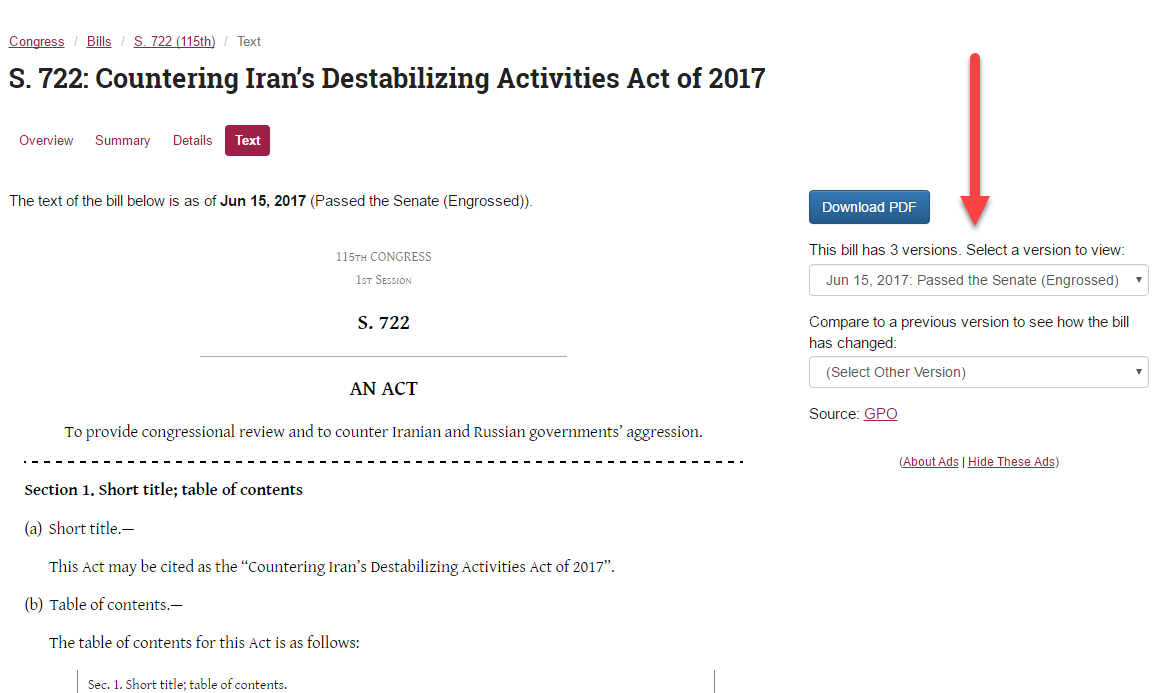Click the red arrow annotation
The image size is (1164, 693).
(976, 140)
